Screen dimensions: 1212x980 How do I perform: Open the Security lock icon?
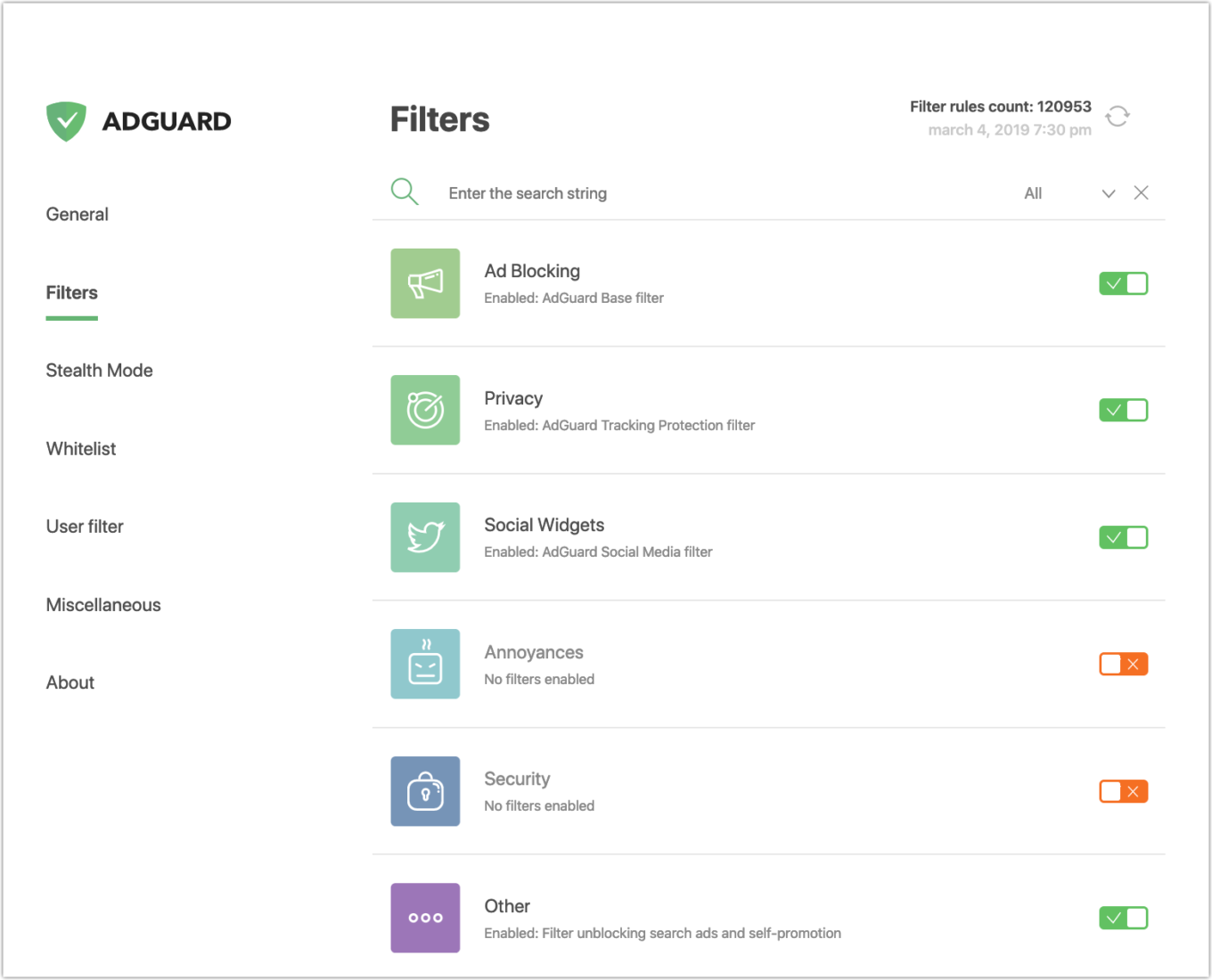(425, 791)
